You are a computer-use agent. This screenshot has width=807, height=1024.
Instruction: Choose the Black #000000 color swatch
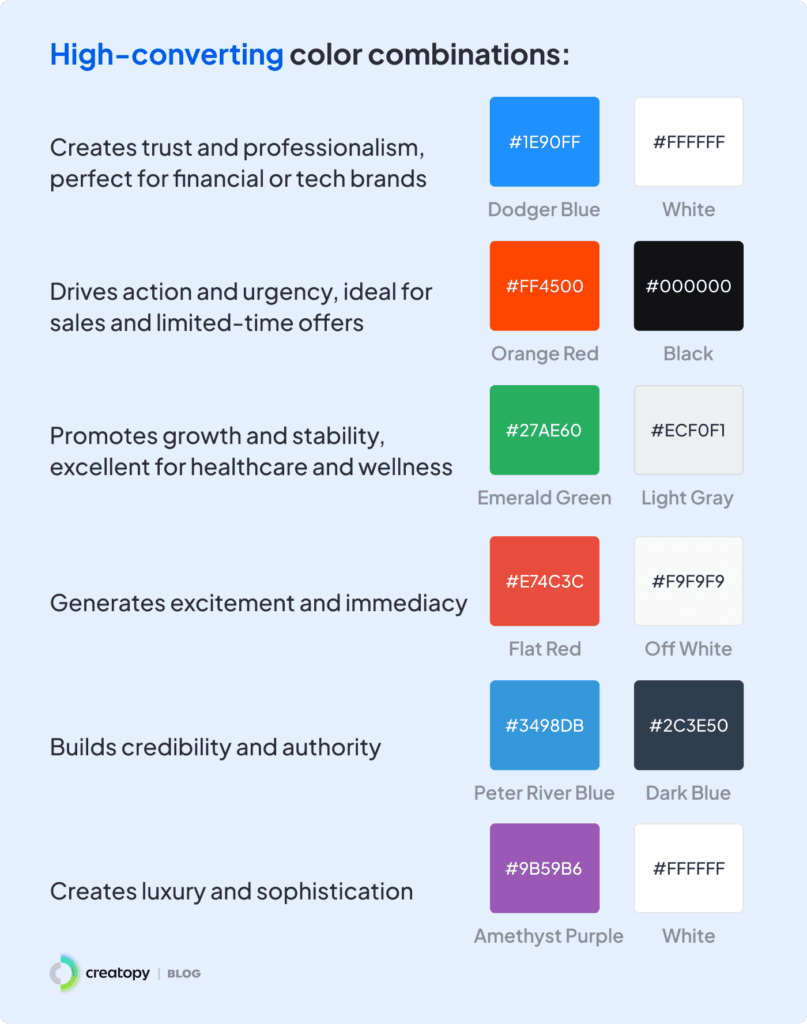tap(688, 286)
